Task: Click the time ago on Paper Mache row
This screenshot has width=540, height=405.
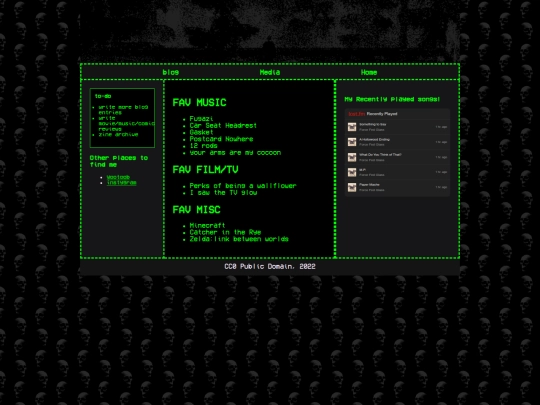Action: coord(441,187)
